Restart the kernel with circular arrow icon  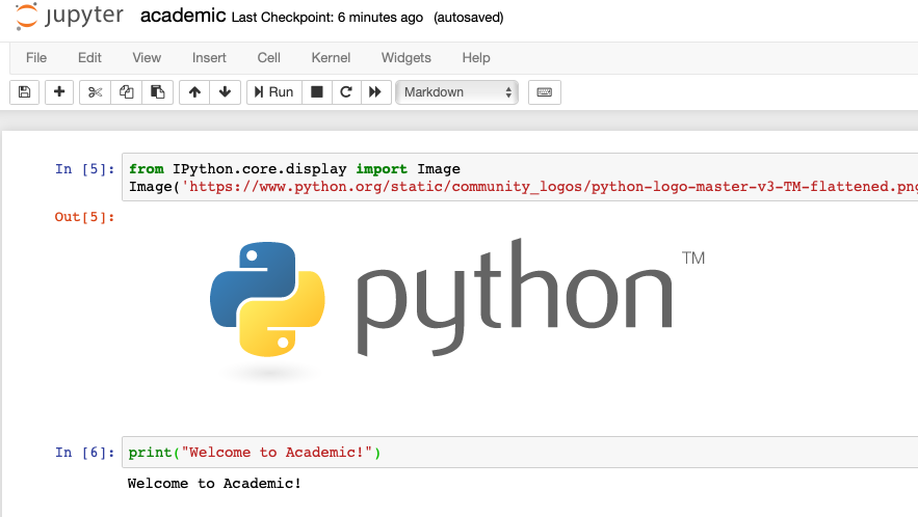point(346,92)
